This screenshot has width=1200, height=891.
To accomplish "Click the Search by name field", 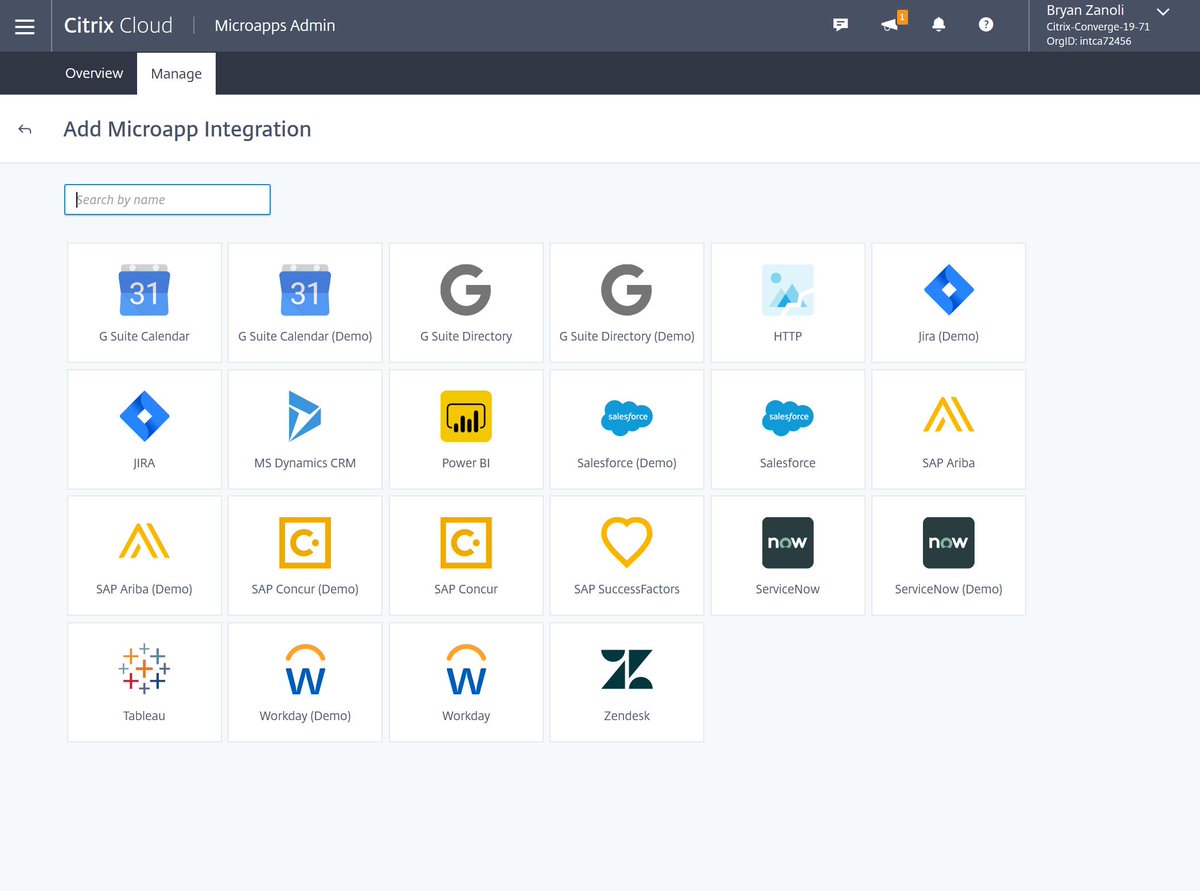I will point(167,199).
